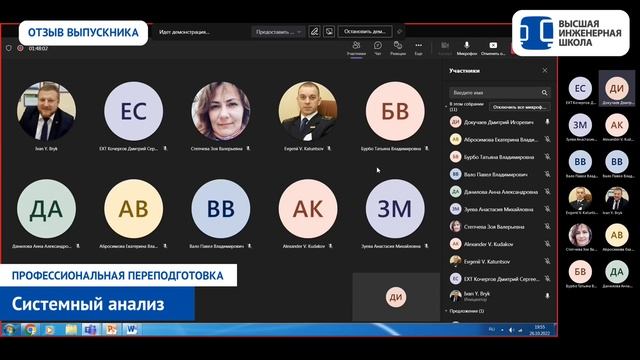Screen dimensions: 640x360
Task: Toggle muted mic for Данилова Анна Александровна
Action: pos(547,191)
